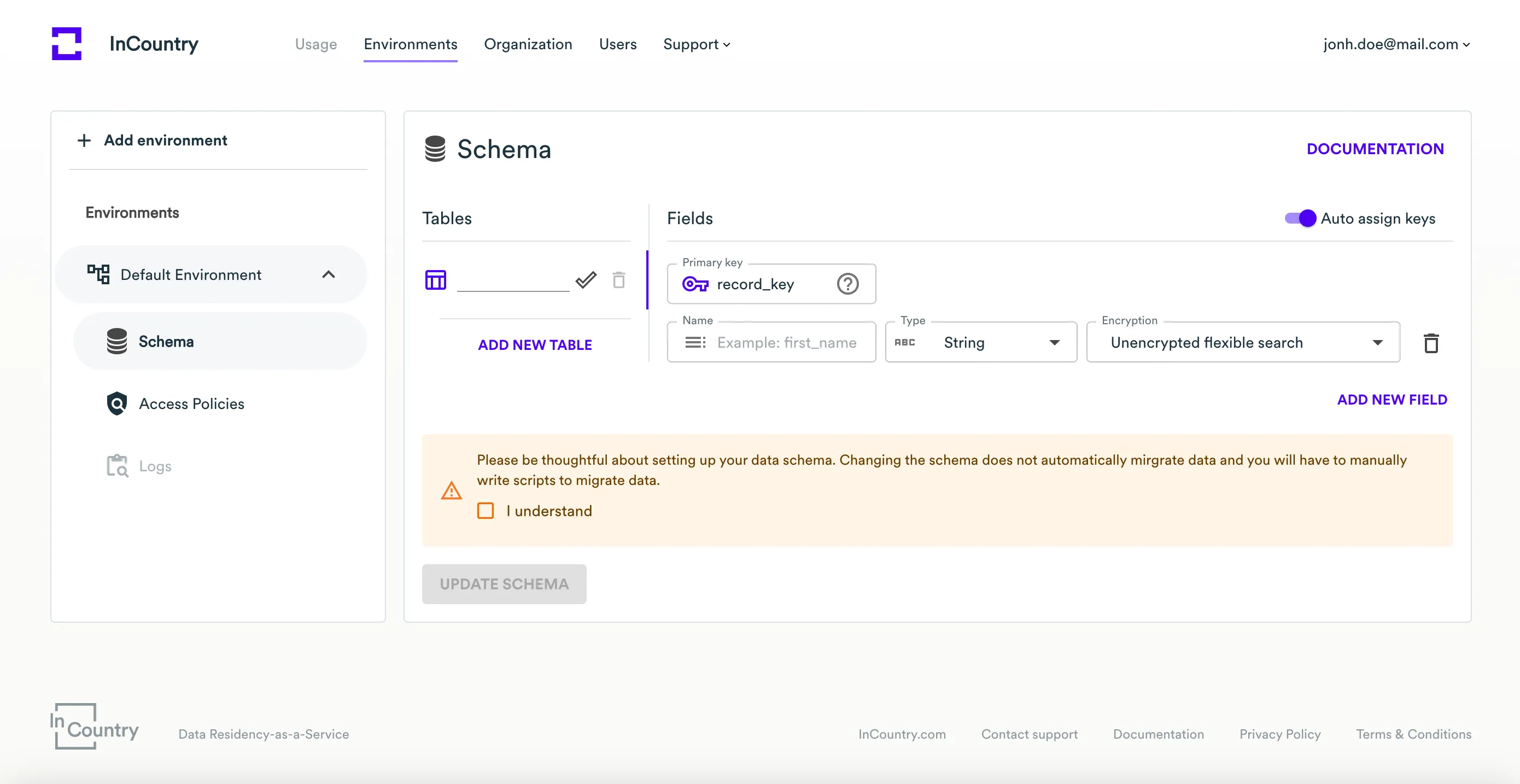The image size is (1520, 784).
Task: Click the drag handle icon in the Name field
Action: (695, 342)
